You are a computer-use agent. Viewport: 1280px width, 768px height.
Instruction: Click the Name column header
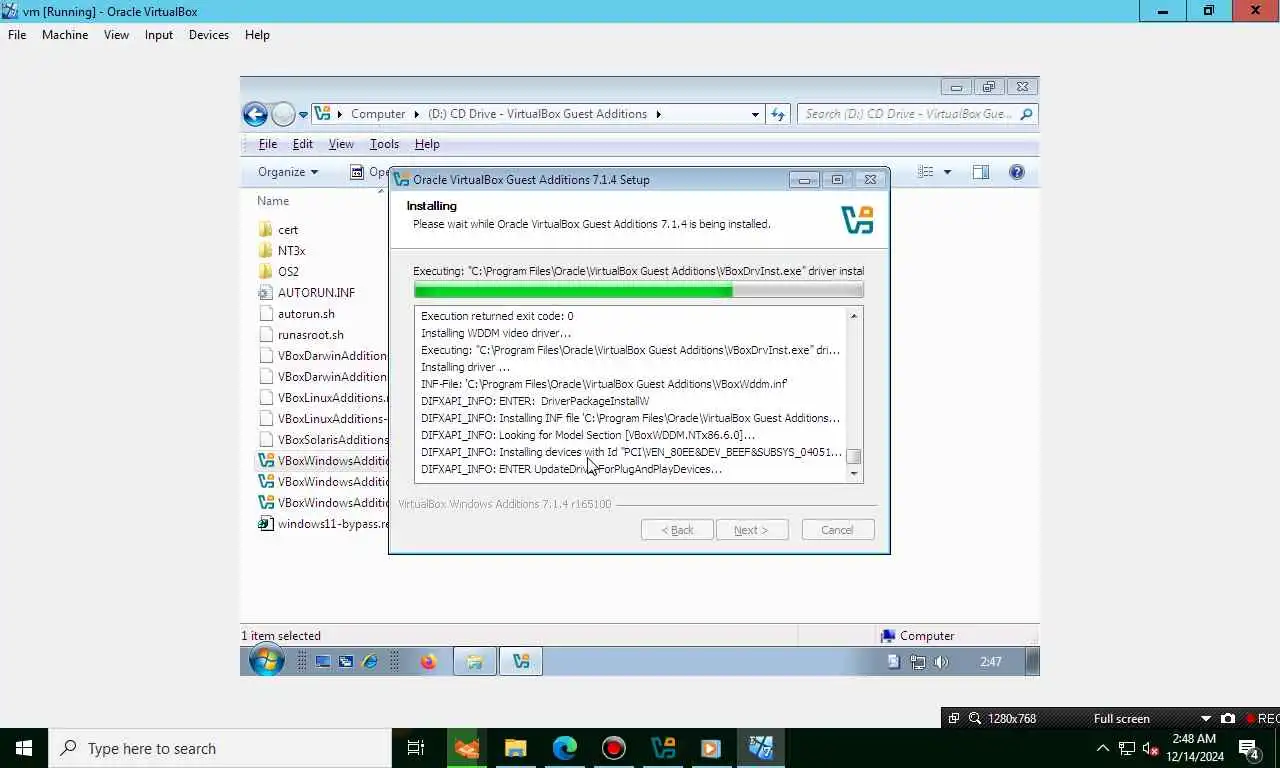point(273,201)
